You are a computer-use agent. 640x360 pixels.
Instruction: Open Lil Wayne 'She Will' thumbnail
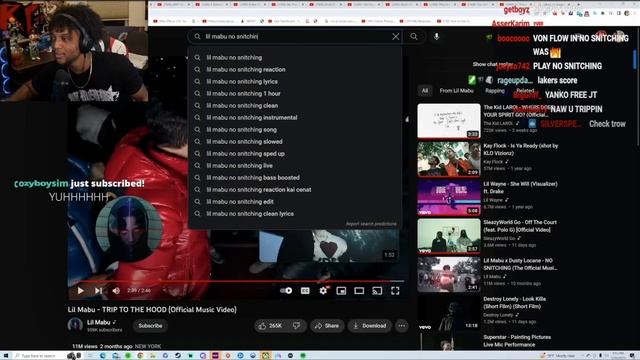(x=449, y=198)
